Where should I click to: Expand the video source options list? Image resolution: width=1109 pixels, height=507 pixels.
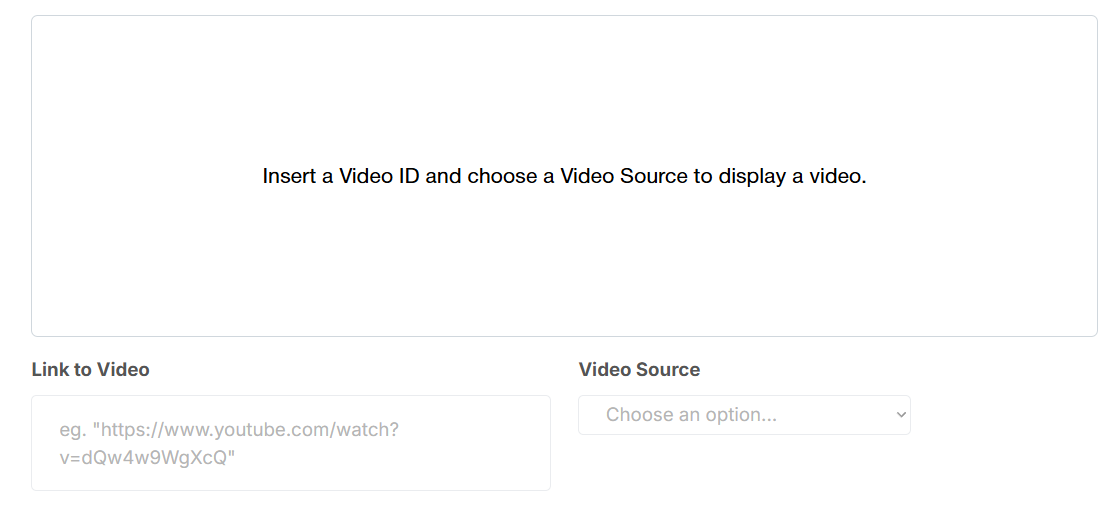[x=744, y=415]
